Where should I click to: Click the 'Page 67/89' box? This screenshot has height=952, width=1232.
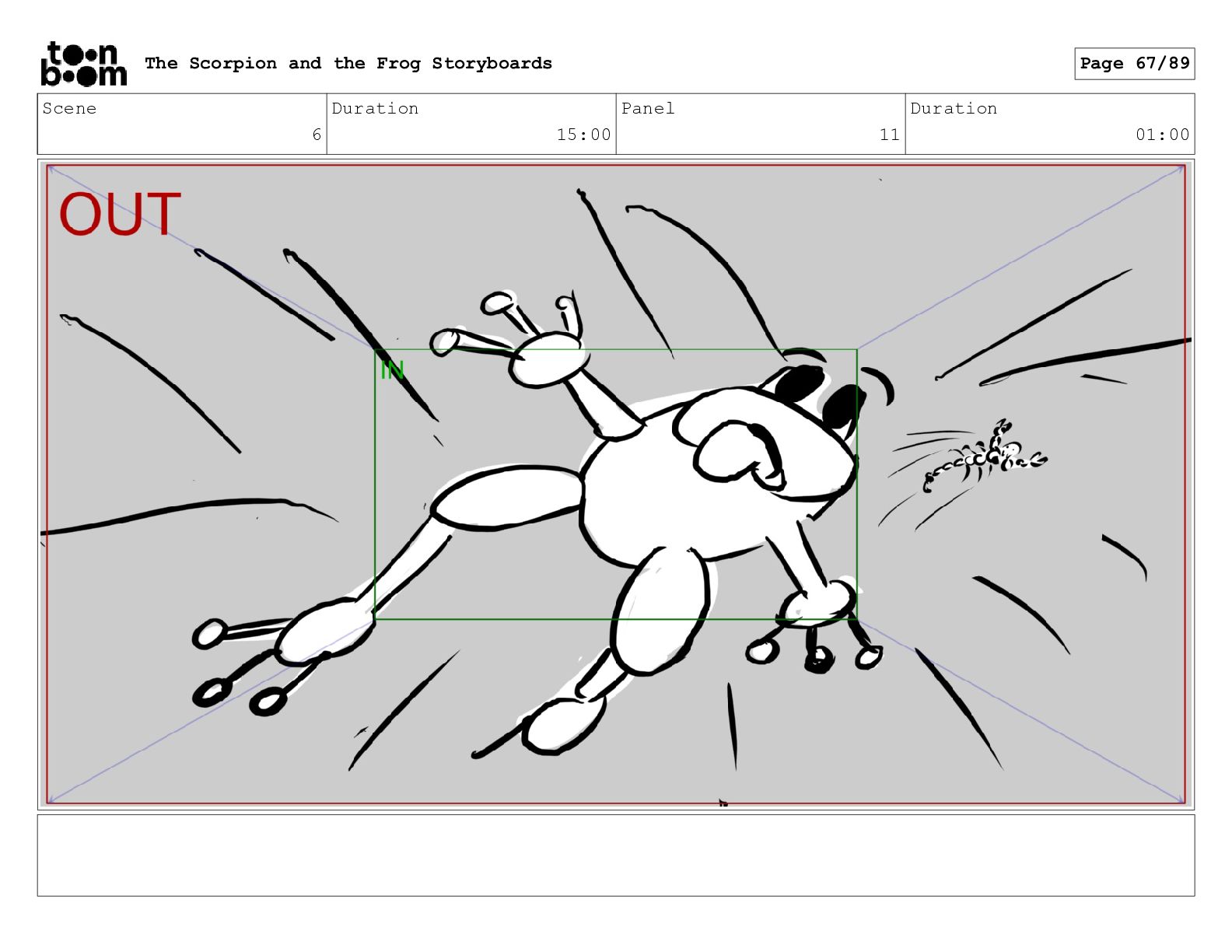pyautogui.click(x=1135, y=63)
